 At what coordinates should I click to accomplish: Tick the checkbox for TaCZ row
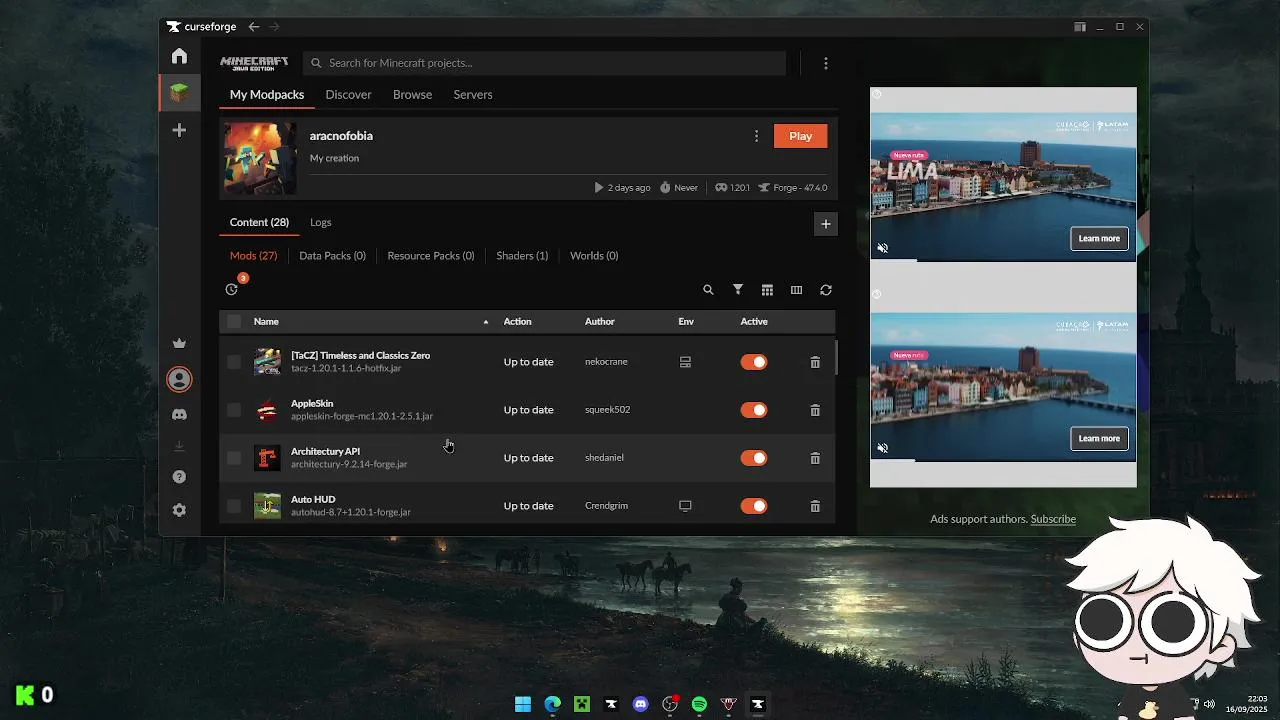pos(234,362)
